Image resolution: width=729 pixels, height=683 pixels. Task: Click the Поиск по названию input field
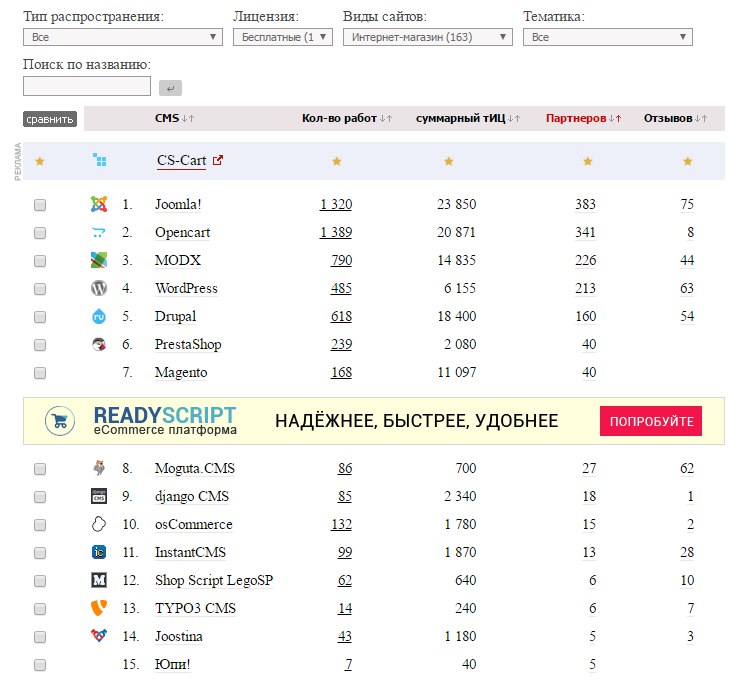pos(87,86)
